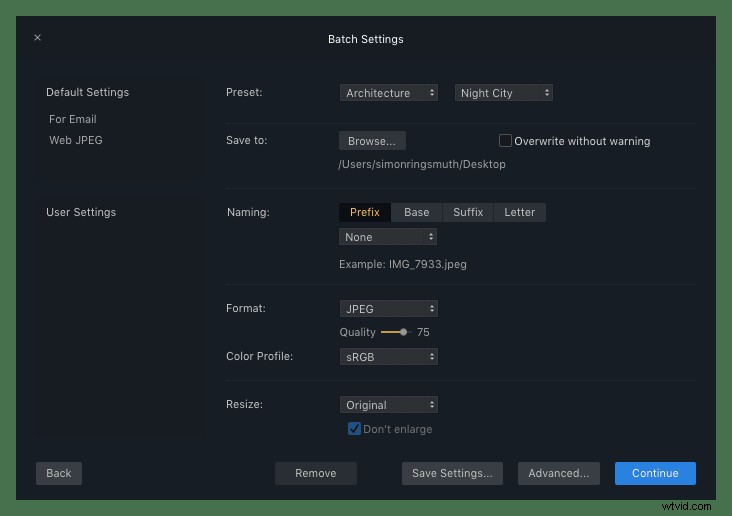The height and width of the screenshot is (516, 732).
Task: Expand the Resize Original dropdown
Action: 388,405
